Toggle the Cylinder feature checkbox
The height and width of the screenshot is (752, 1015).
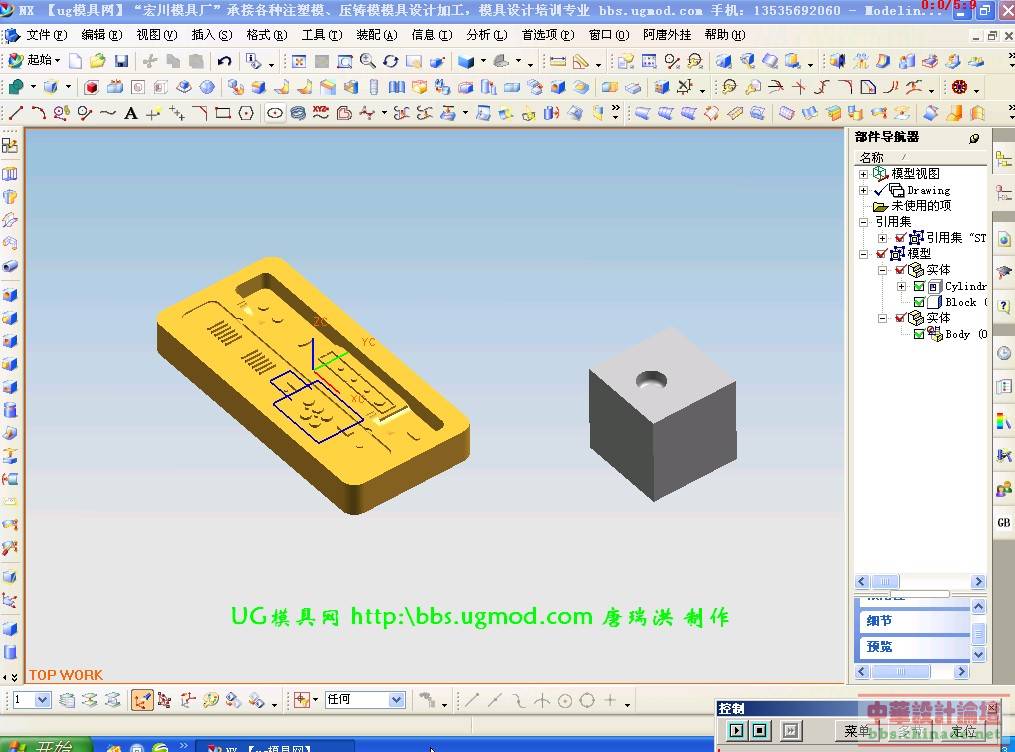pos(919,286)
